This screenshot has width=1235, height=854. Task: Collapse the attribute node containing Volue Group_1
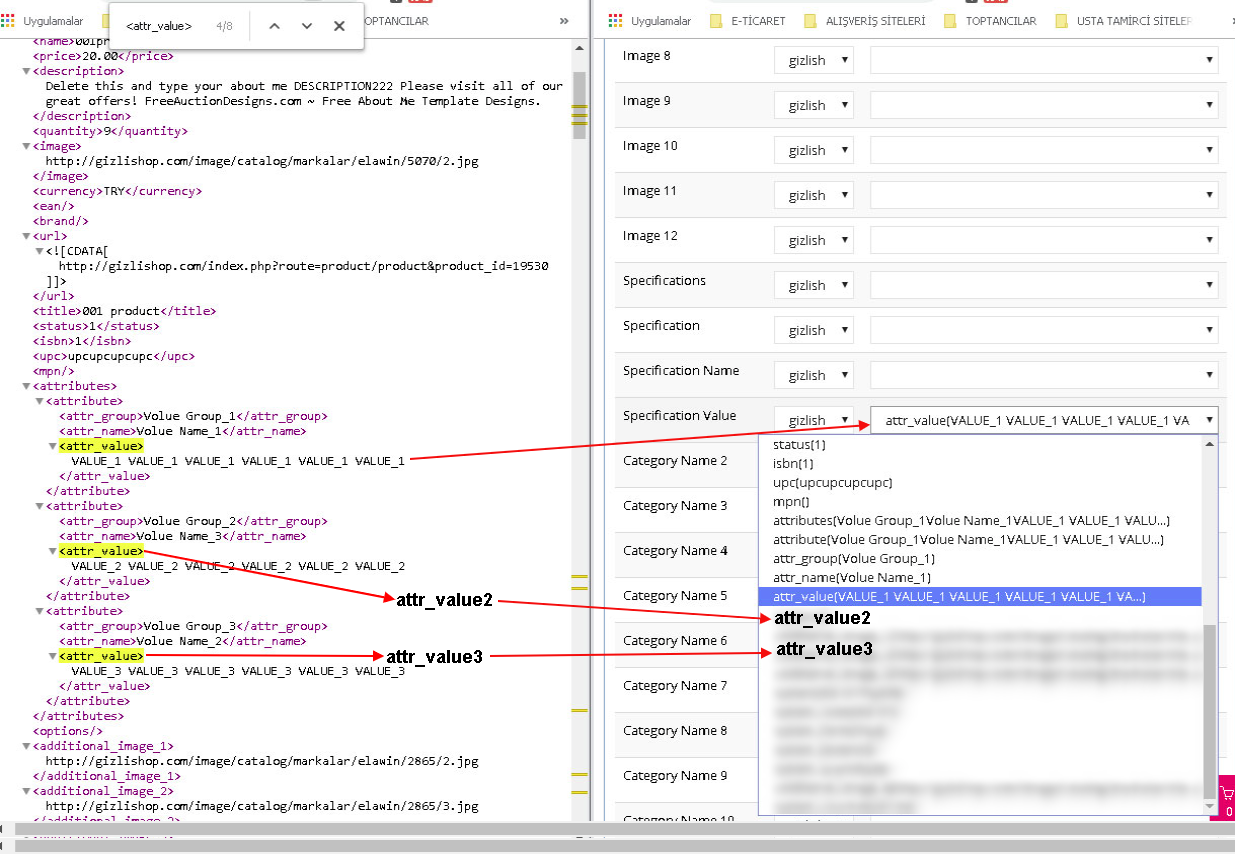[38, 401]
